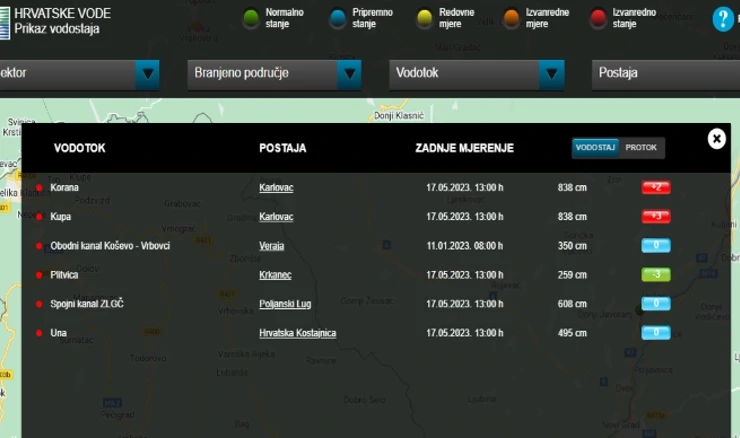Click Obodni kanal Koševo - Vrbovci name
Image resolution: width=740 pixels, height=438 pixels.
(x=110, y=246)
